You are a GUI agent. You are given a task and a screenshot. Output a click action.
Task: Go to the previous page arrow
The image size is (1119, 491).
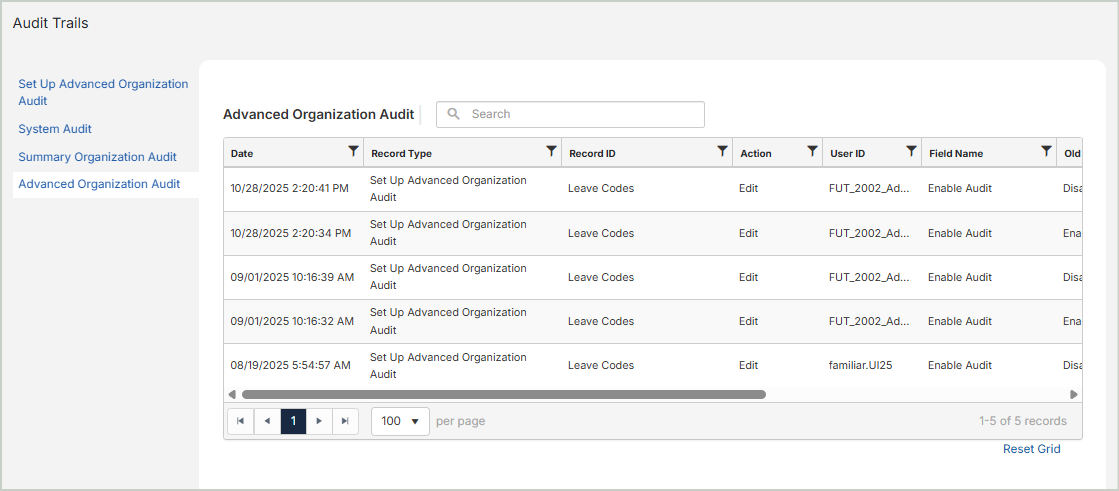tap(267, 421)
